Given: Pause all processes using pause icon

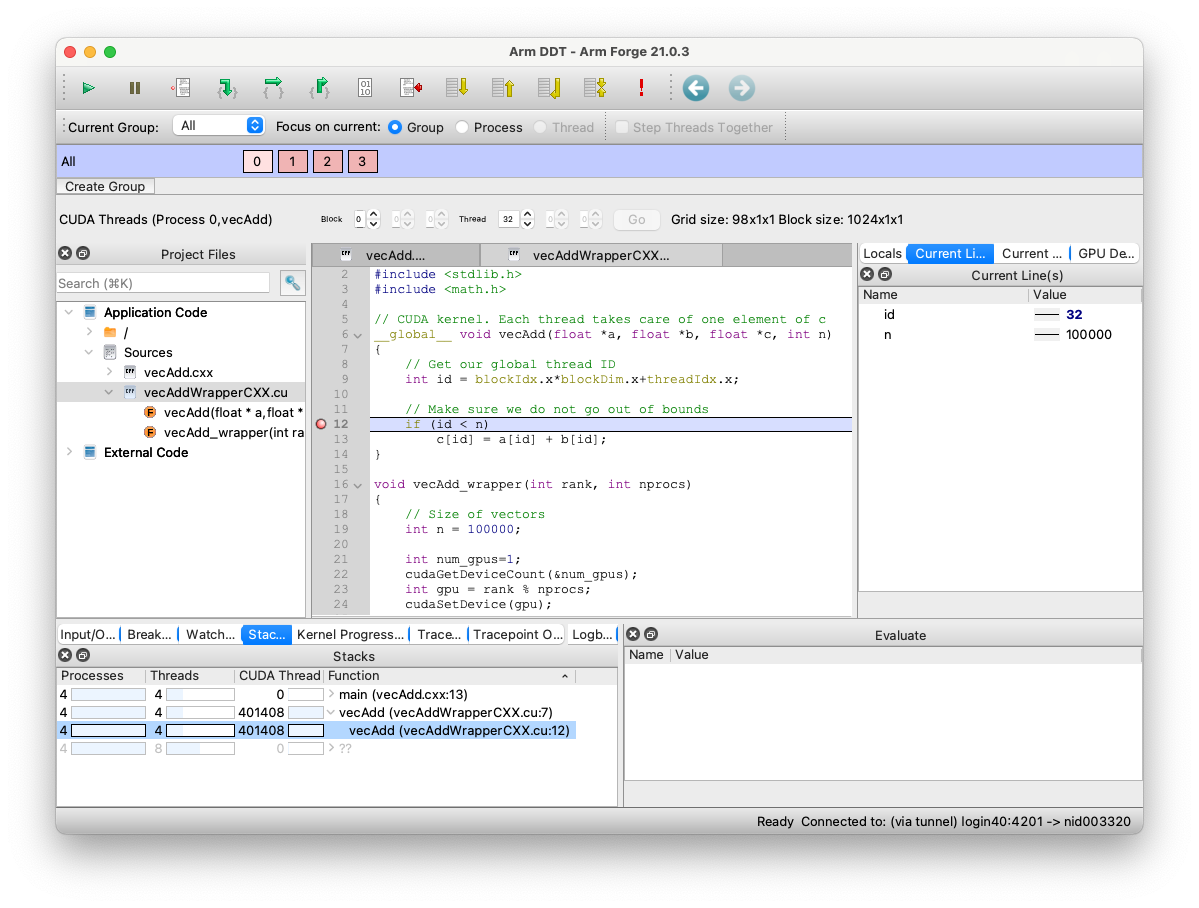Looking at the screenshot, I should pos(134,88).
